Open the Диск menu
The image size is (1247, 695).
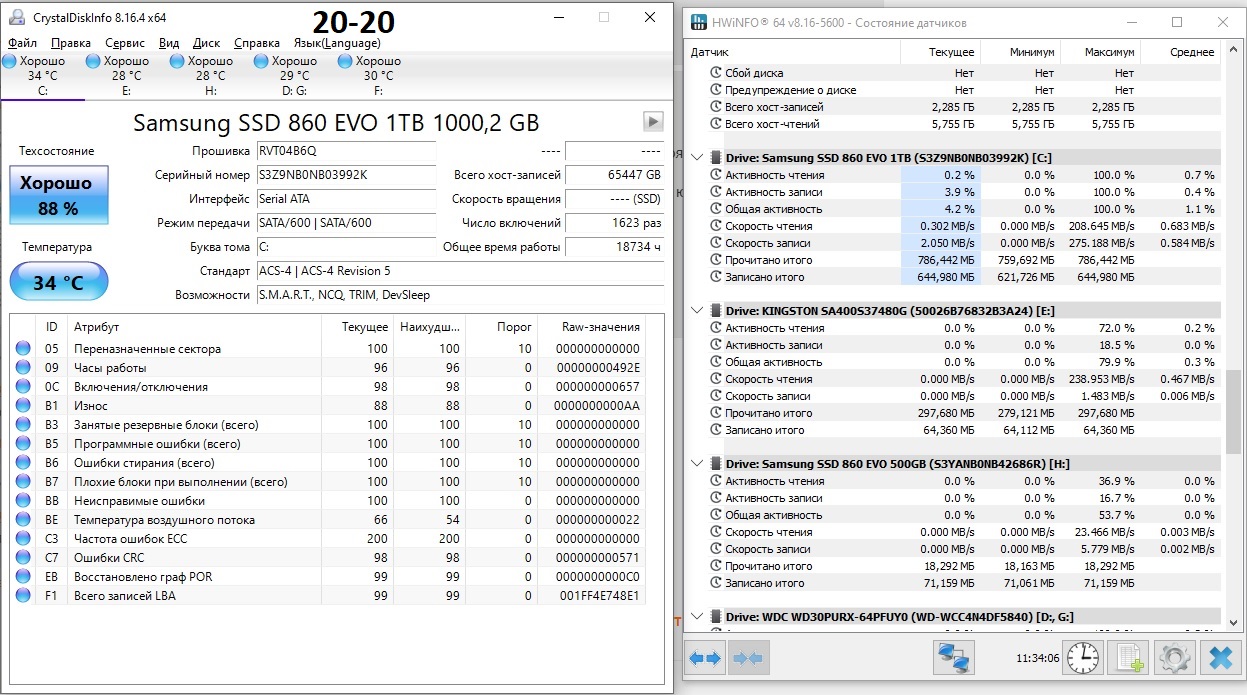206,43
